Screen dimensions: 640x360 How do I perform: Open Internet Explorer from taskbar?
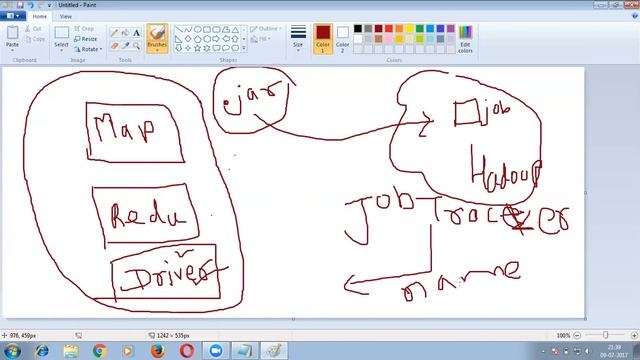pos(42,351)
